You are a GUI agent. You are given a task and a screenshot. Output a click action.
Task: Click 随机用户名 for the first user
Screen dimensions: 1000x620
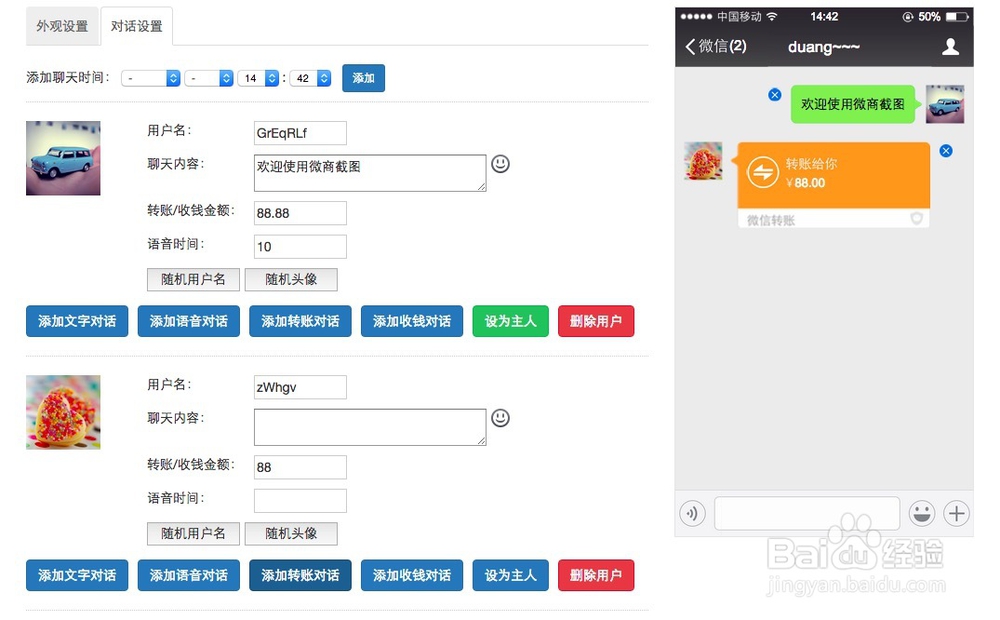pyautogui.click(x=192, y=279)
